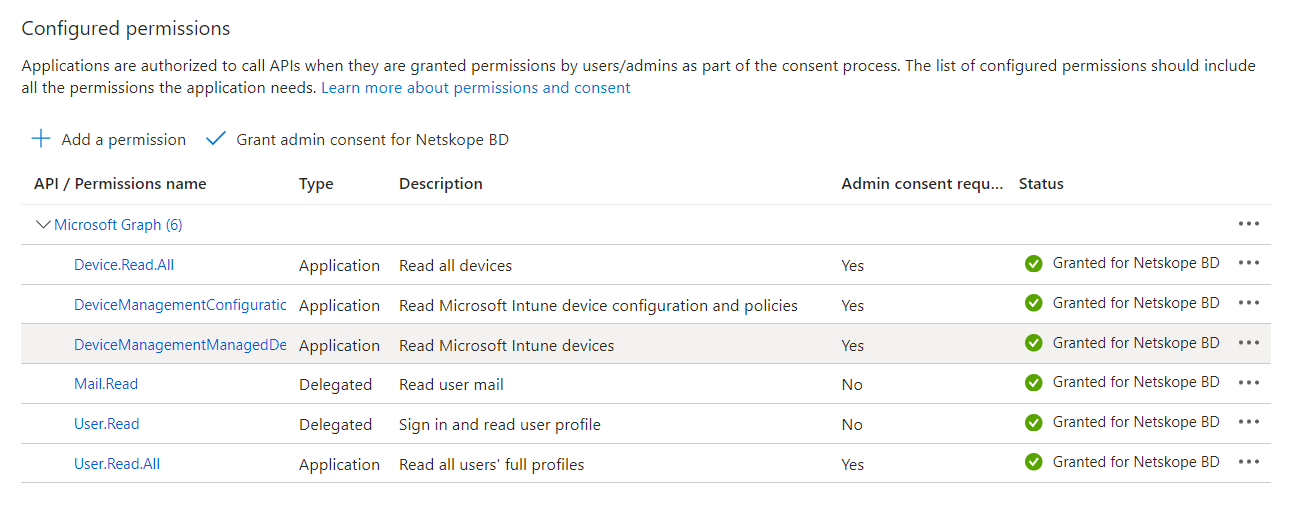Open the Device.Read.All permission

(x=124, y=265)
